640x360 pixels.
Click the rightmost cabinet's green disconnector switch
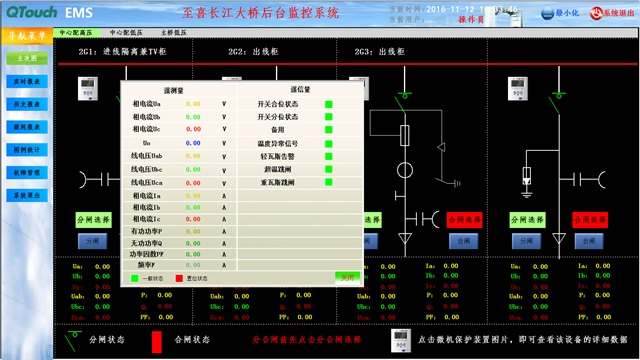tap(556, 102)
